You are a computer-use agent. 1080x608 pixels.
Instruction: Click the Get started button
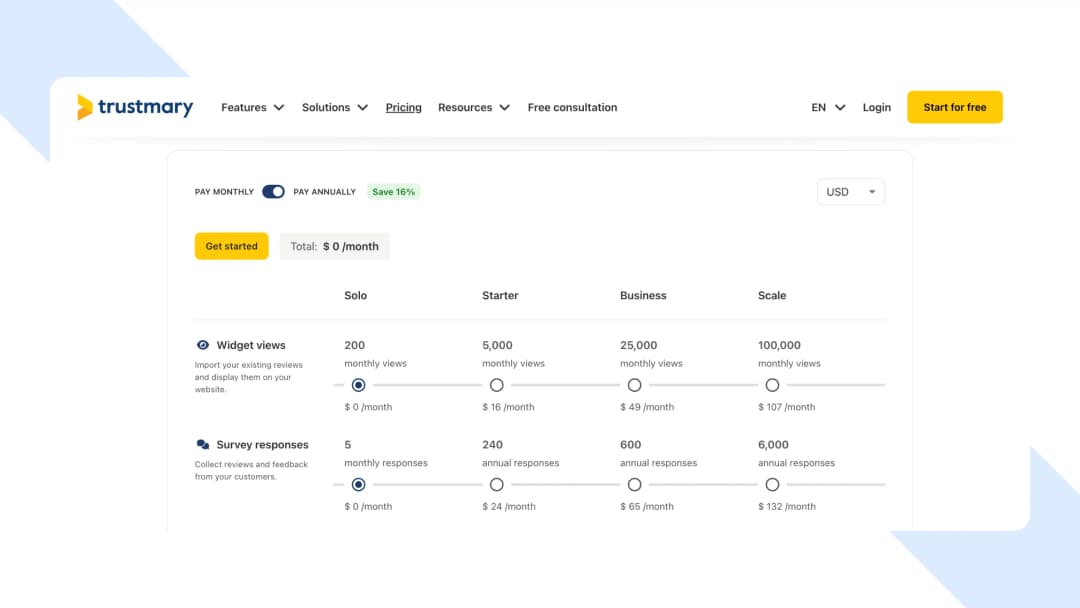[231, 245]
